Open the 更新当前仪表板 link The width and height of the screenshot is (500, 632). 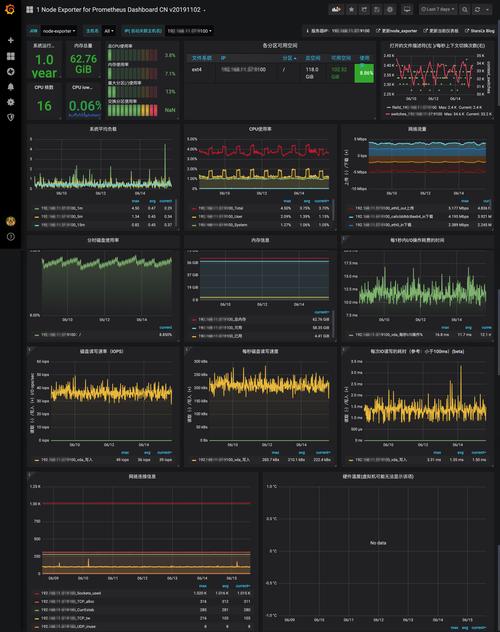[440, 31]
